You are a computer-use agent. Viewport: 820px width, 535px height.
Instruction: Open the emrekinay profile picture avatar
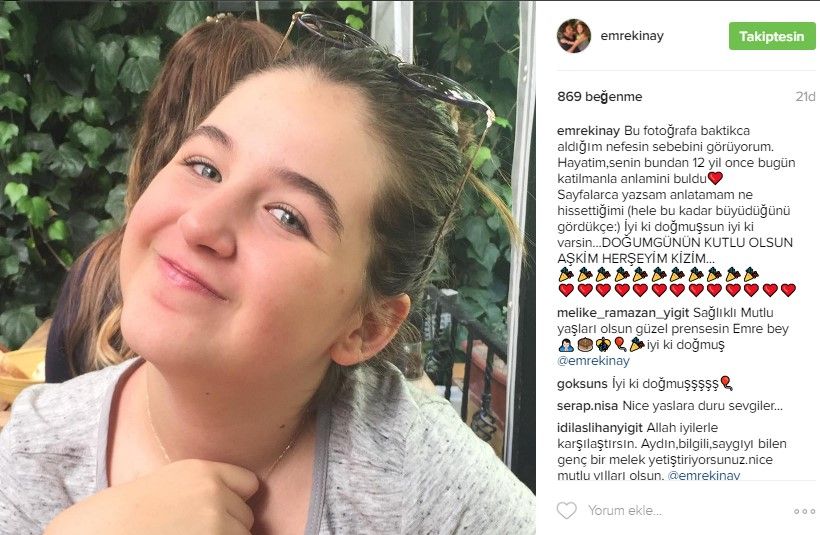574,36
